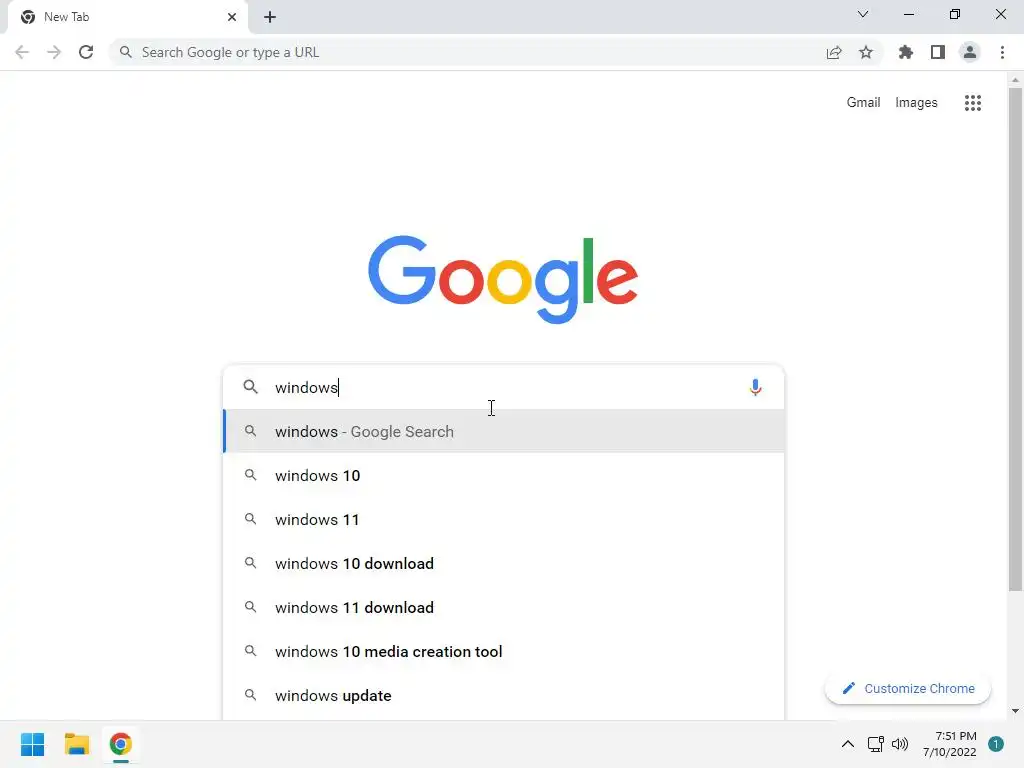Open the Images link

(x=916, y=103)
